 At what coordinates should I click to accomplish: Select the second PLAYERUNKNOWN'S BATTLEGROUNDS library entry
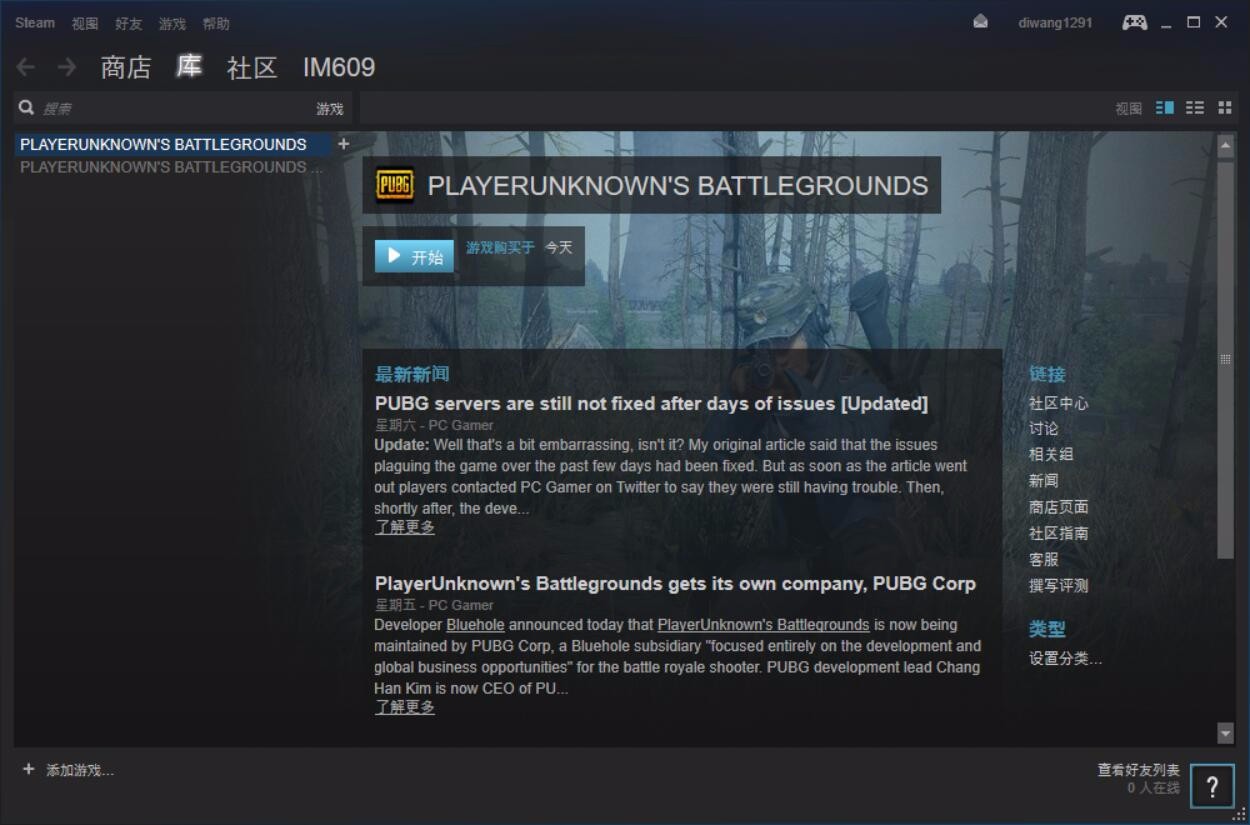point(170,167)
